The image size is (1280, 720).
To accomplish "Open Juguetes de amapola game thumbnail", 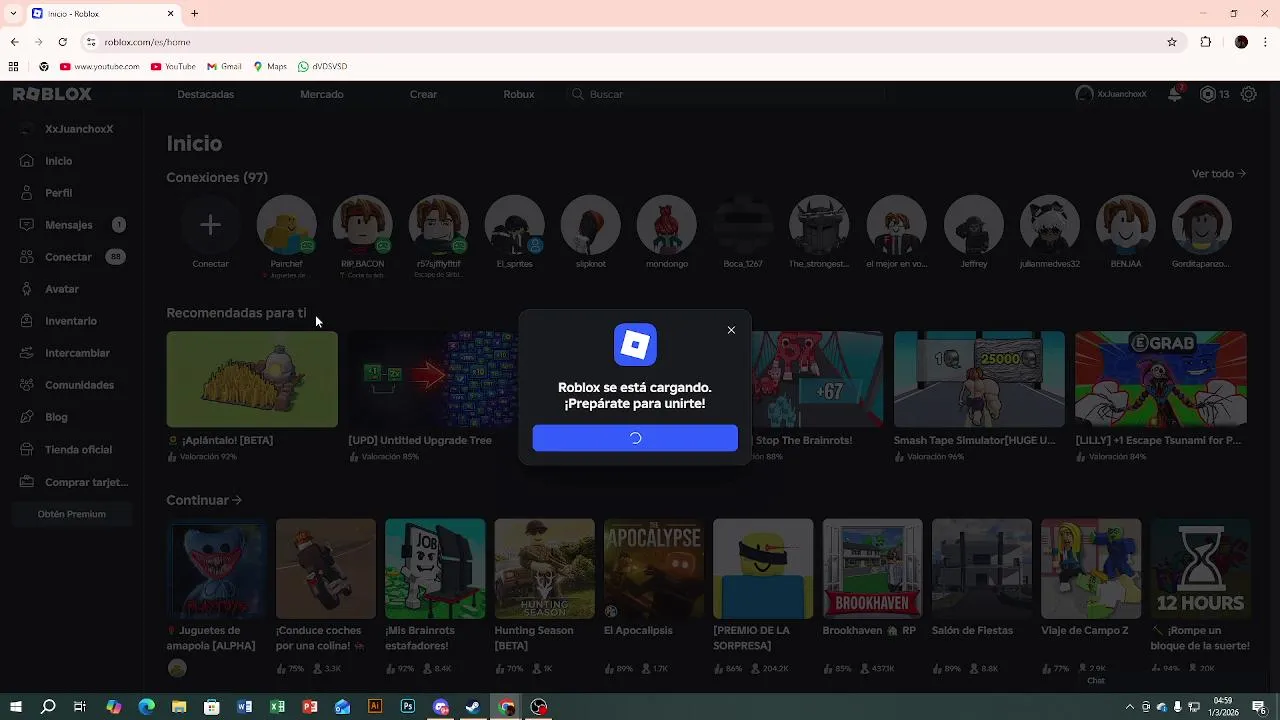I will tap(216, 568).
